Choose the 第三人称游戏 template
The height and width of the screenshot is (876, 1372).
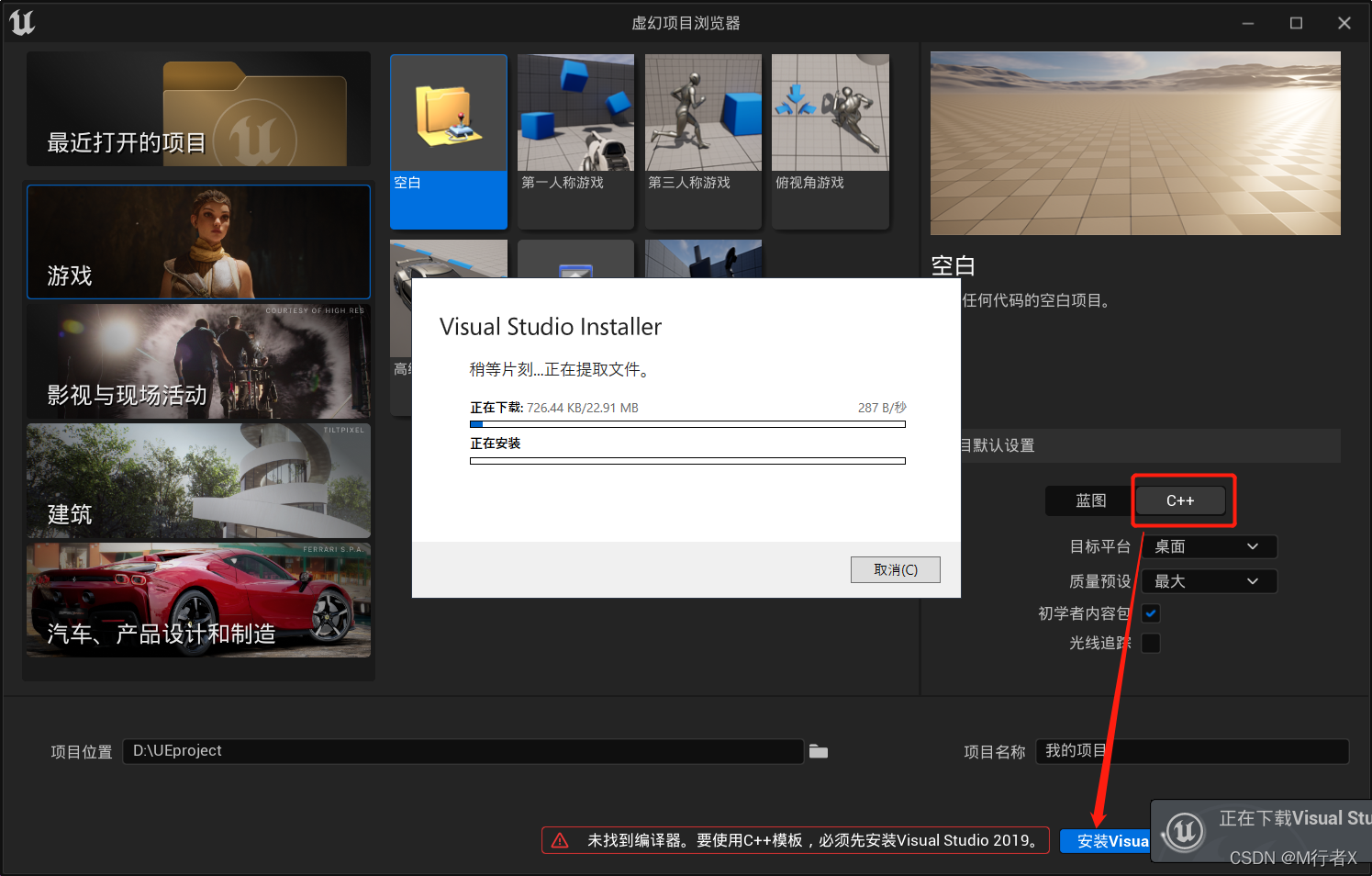click(x=703, y=141)
